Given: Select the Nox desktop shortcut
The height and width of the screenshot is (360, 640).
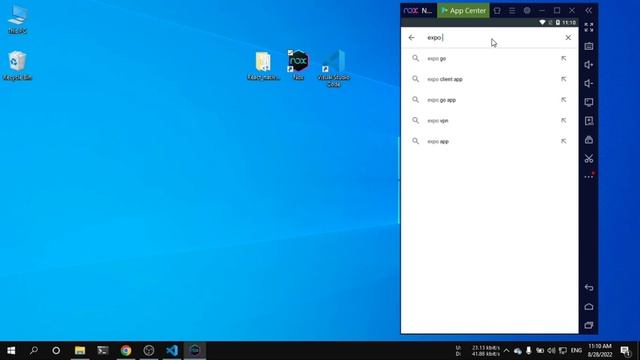Looking at the screenshot, I should (x=298, y=64).
